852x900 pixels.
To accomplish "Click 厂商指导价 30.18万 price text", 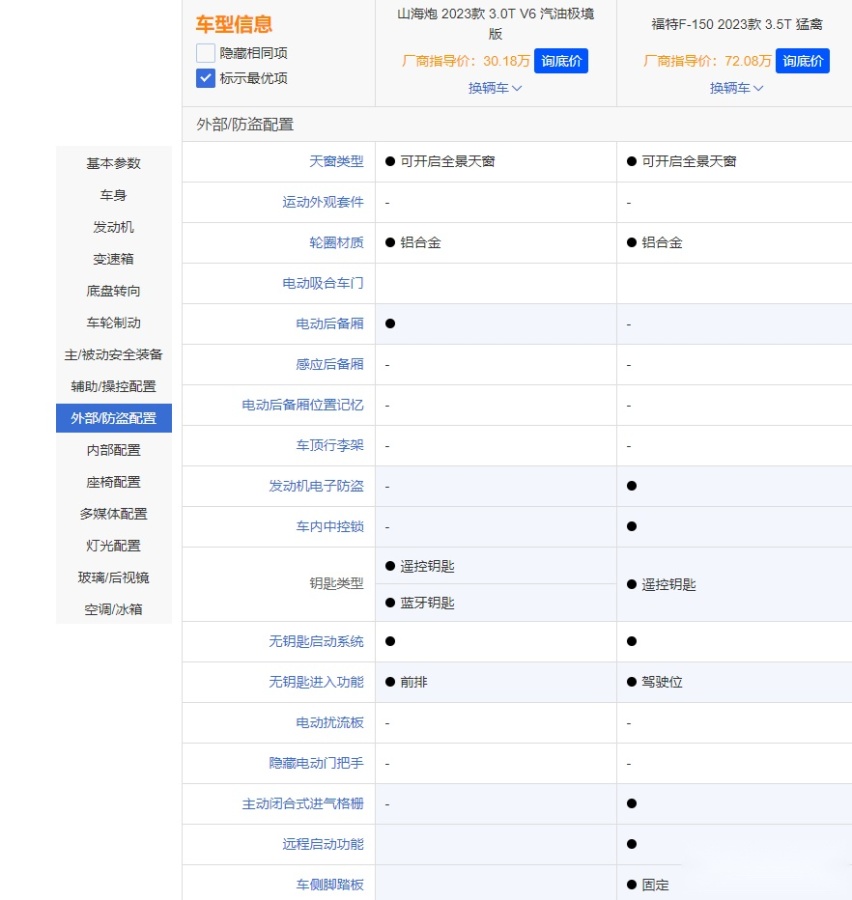I will tap(466, 61).
